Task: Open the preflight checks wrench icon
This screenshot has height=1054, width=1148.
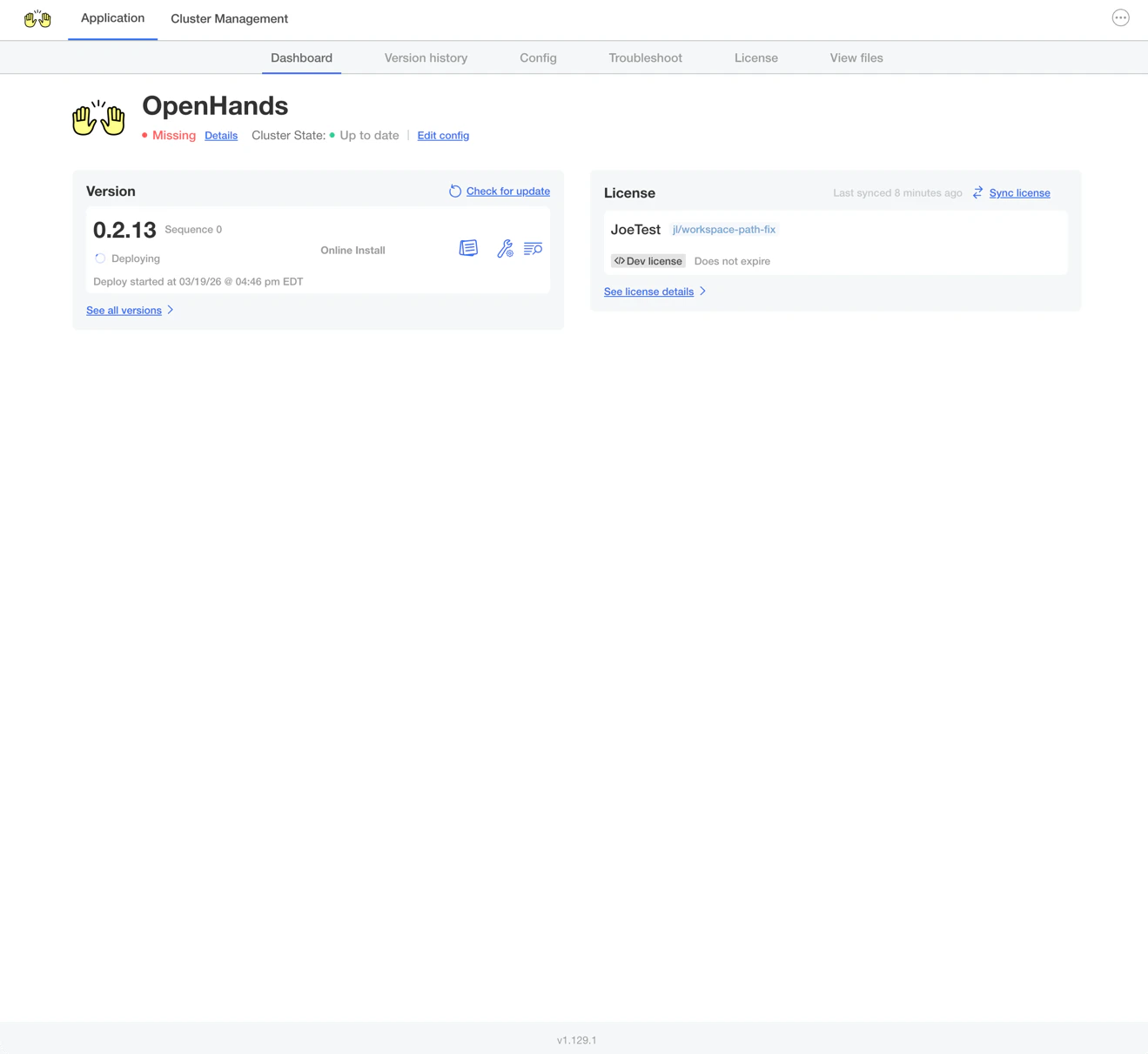Action: (505, 249)
